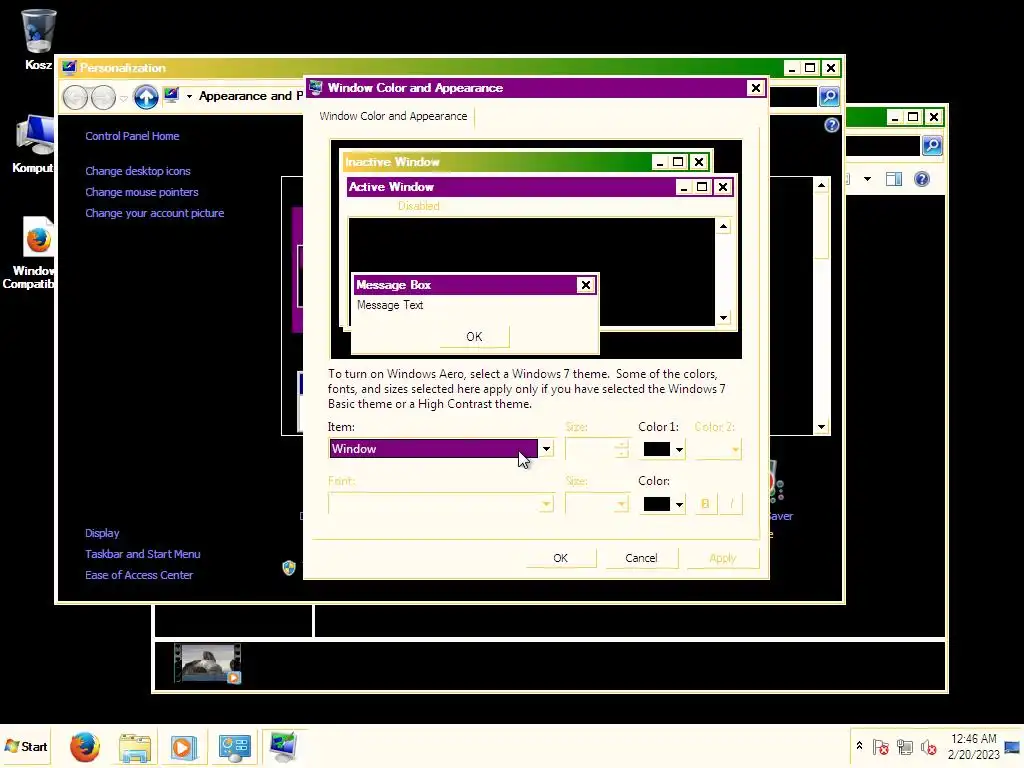This screenshot has width=1024, height=768.
Task: Go up one level in Personalization window
Action: pyautogui.click(x=146, y=97)
